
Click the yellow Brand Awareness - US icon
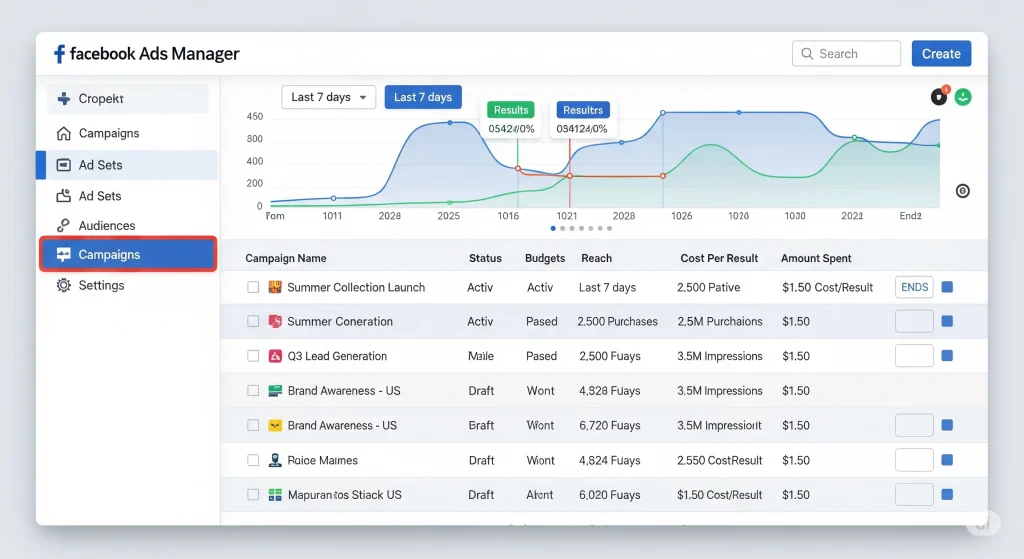[275, 425]
